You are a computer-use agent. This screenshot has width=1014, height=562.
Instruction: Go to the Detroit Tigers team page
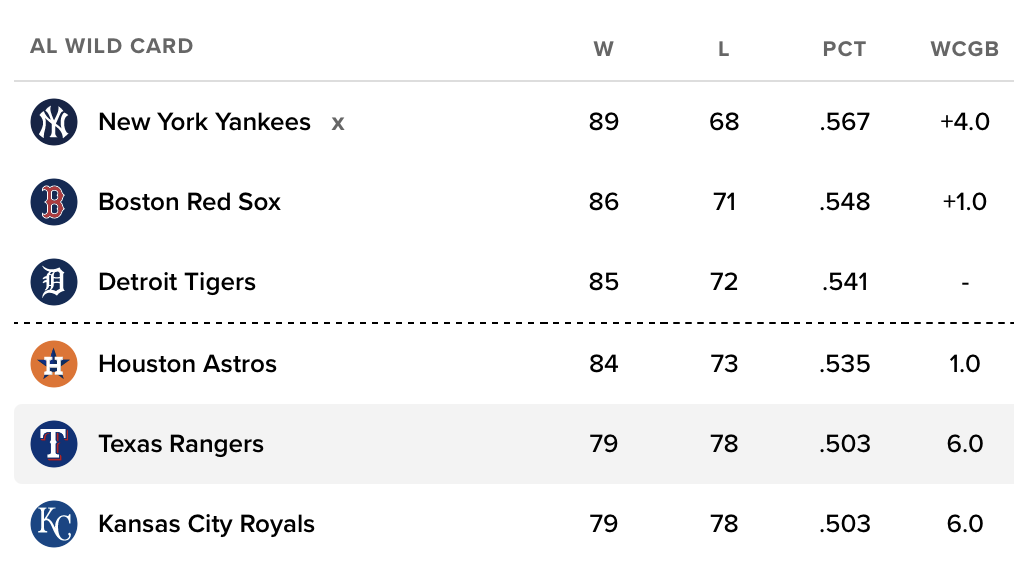(x=177, y=282)
